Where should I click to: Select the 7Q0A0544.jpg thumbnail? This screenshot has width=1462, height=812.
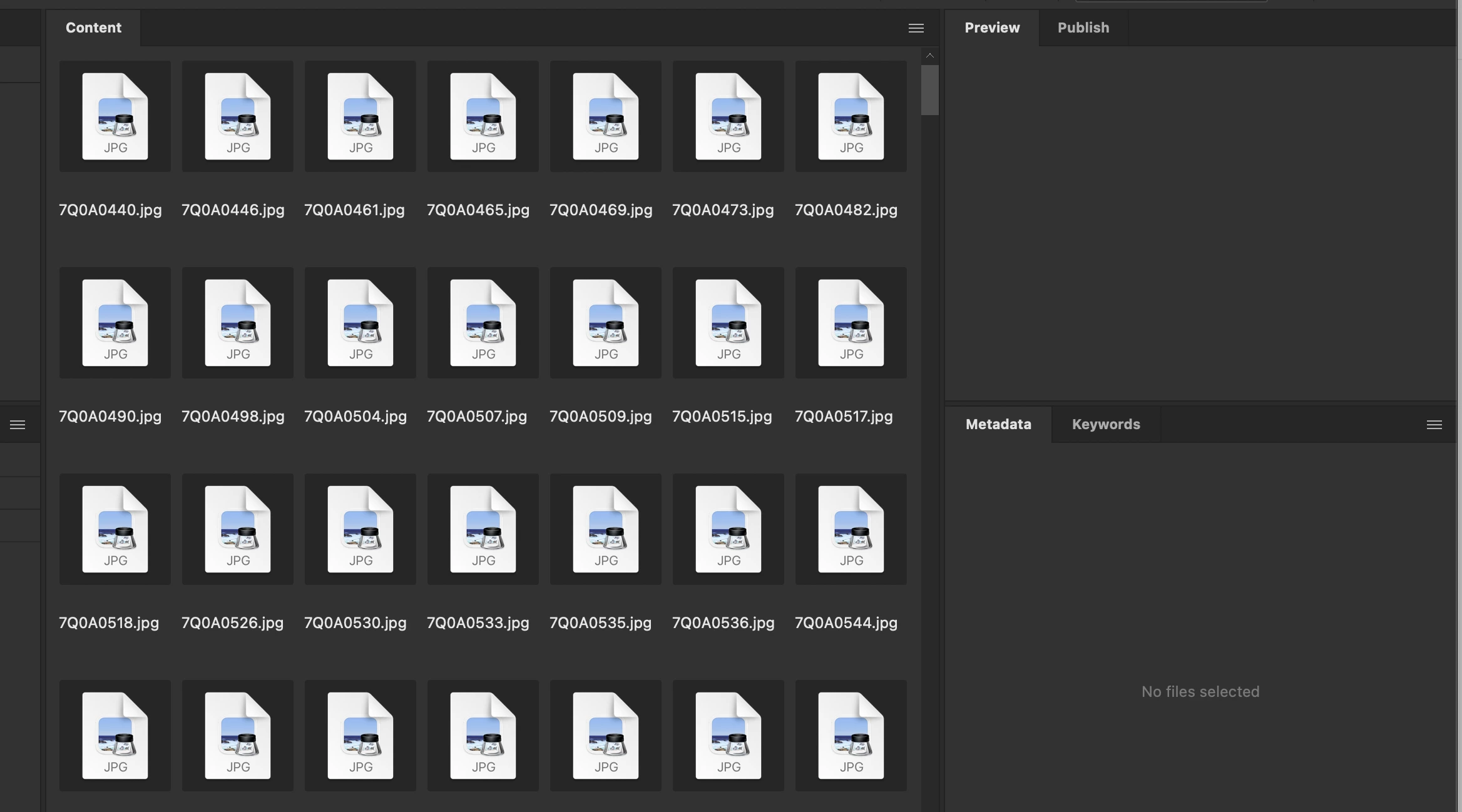[x=851, y=529]
